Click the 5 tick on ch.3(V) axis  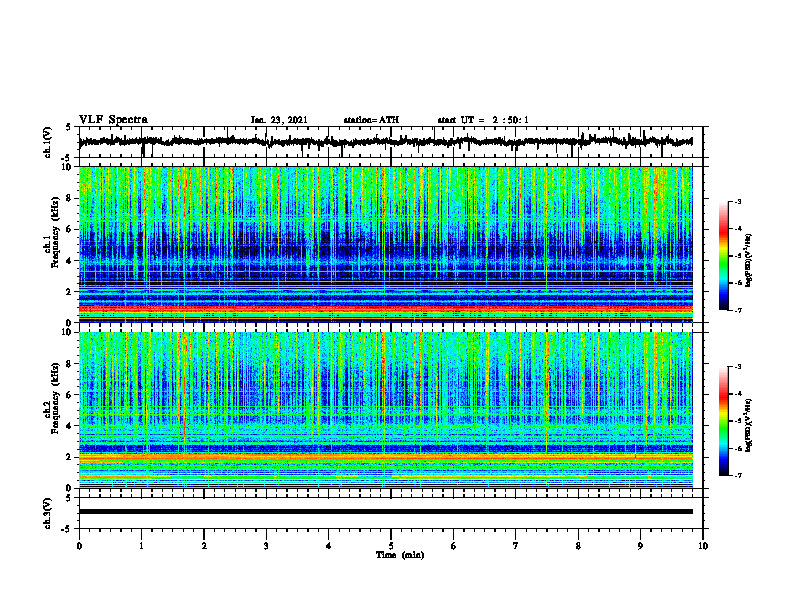pos(68,498)
